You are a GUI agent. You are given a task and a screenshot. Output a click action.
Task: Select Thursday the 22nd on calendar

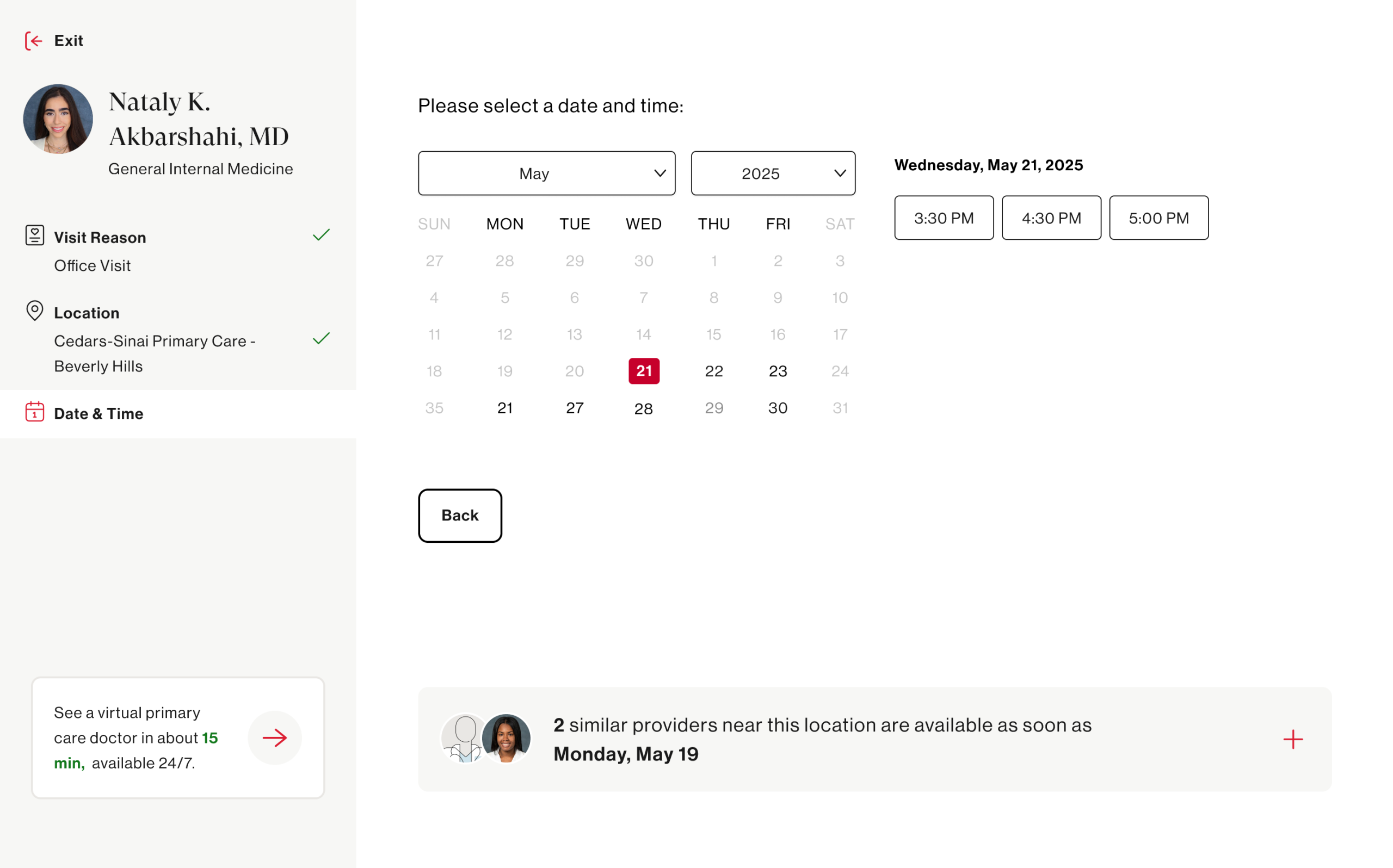point(714,371)
